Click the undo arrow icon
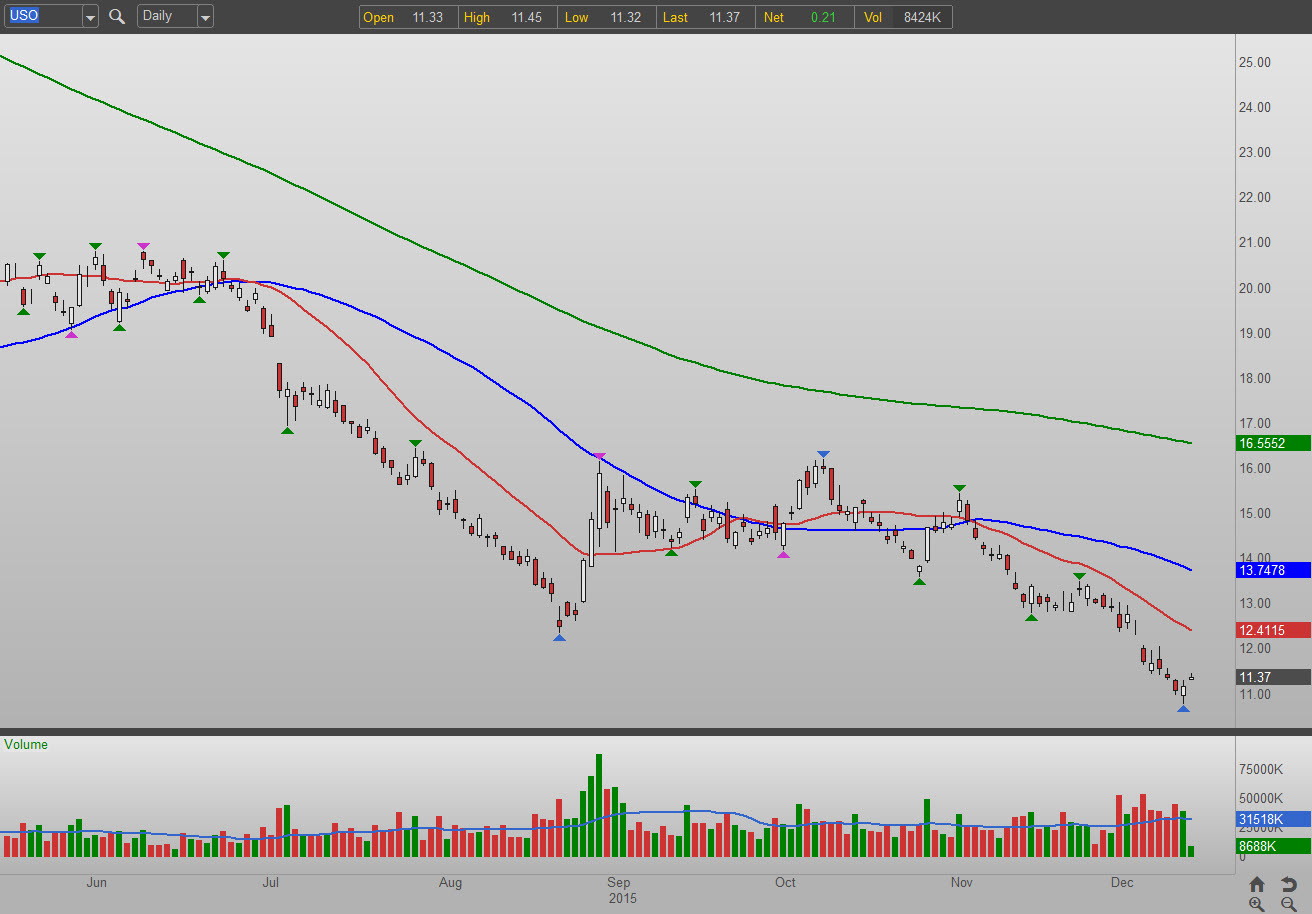Viewport: 1312px width, 914px height. (1289, 884)
